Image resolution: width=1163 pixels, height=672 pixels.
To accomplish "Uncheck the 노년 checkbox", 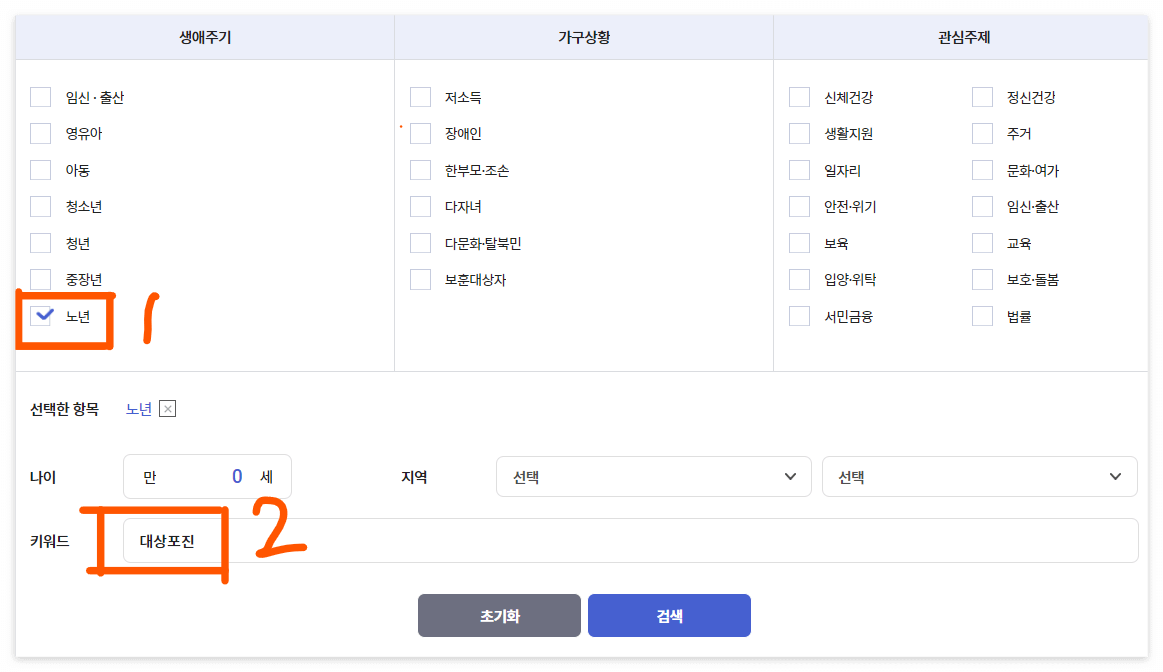I will [42, 315].
